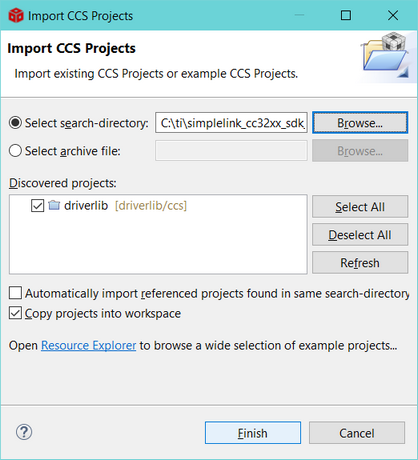Maximize the Import CCS Projects dialog
This screenshot has width=418, height=460.
[x=346, y=15]
